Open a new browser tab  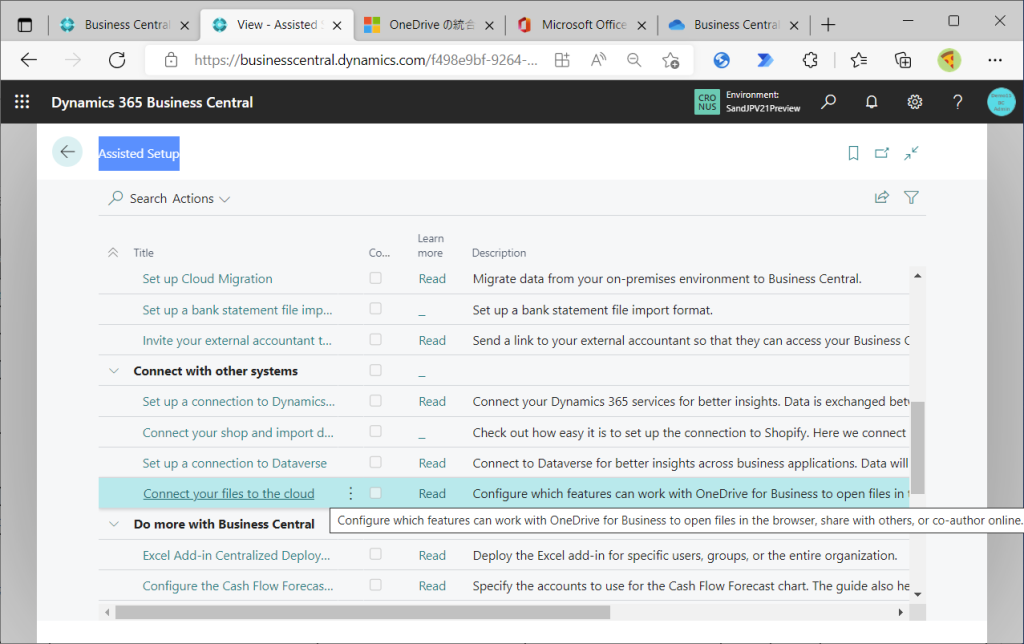tap(828, 25)
